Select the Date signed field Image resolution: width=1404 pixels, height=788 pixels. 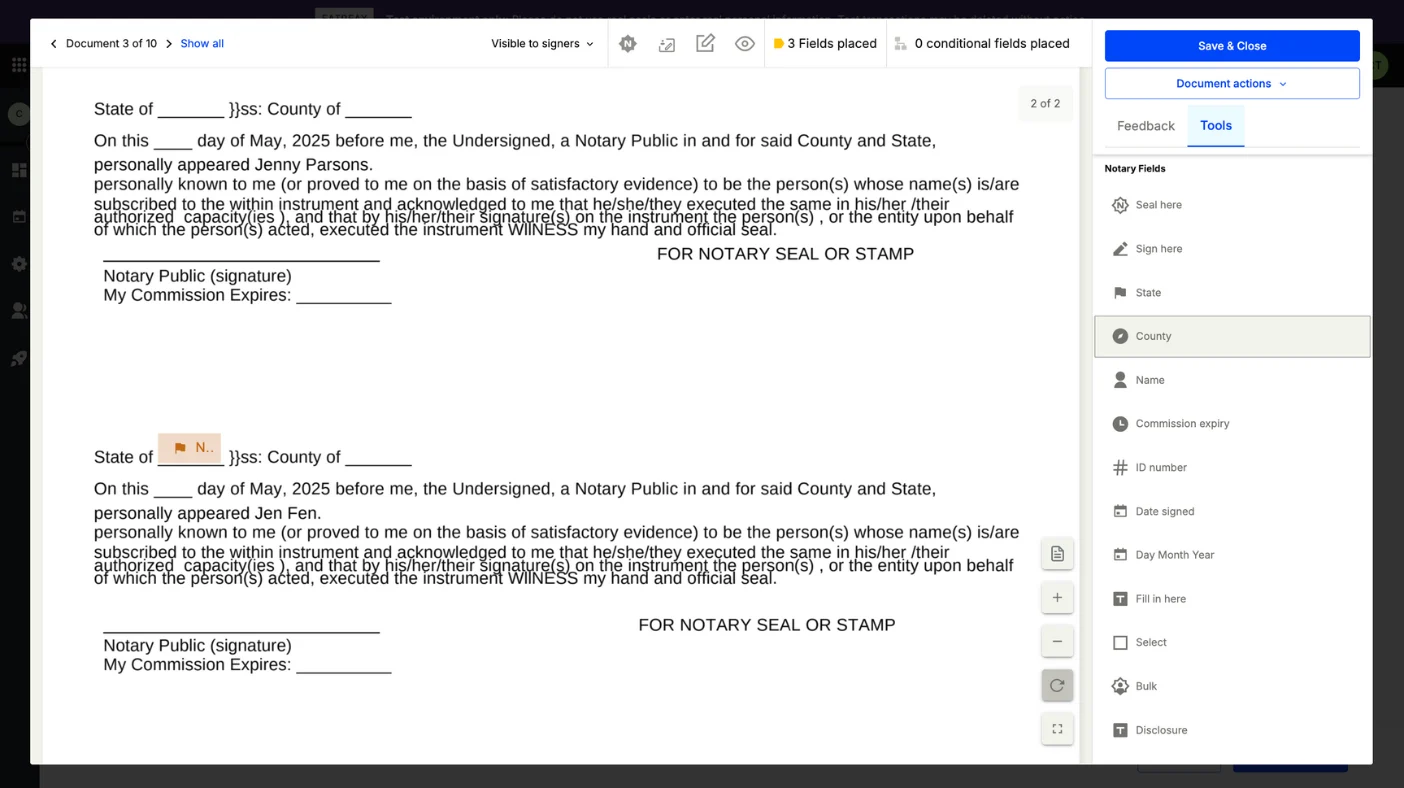[1232, 512]
